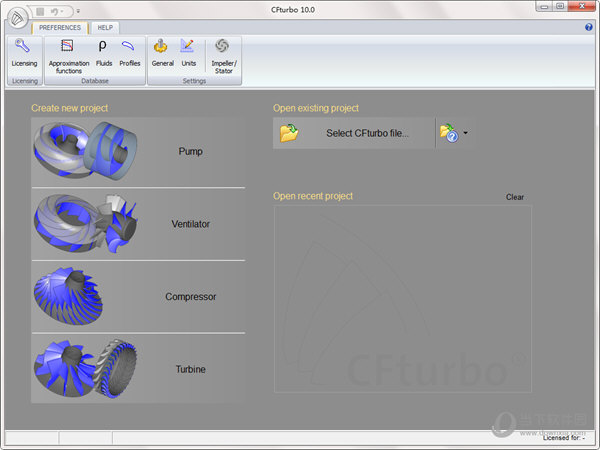Open the Fluids database
Image resolution: width=600 pixels, height=450 pixels.
click(104, 54)
